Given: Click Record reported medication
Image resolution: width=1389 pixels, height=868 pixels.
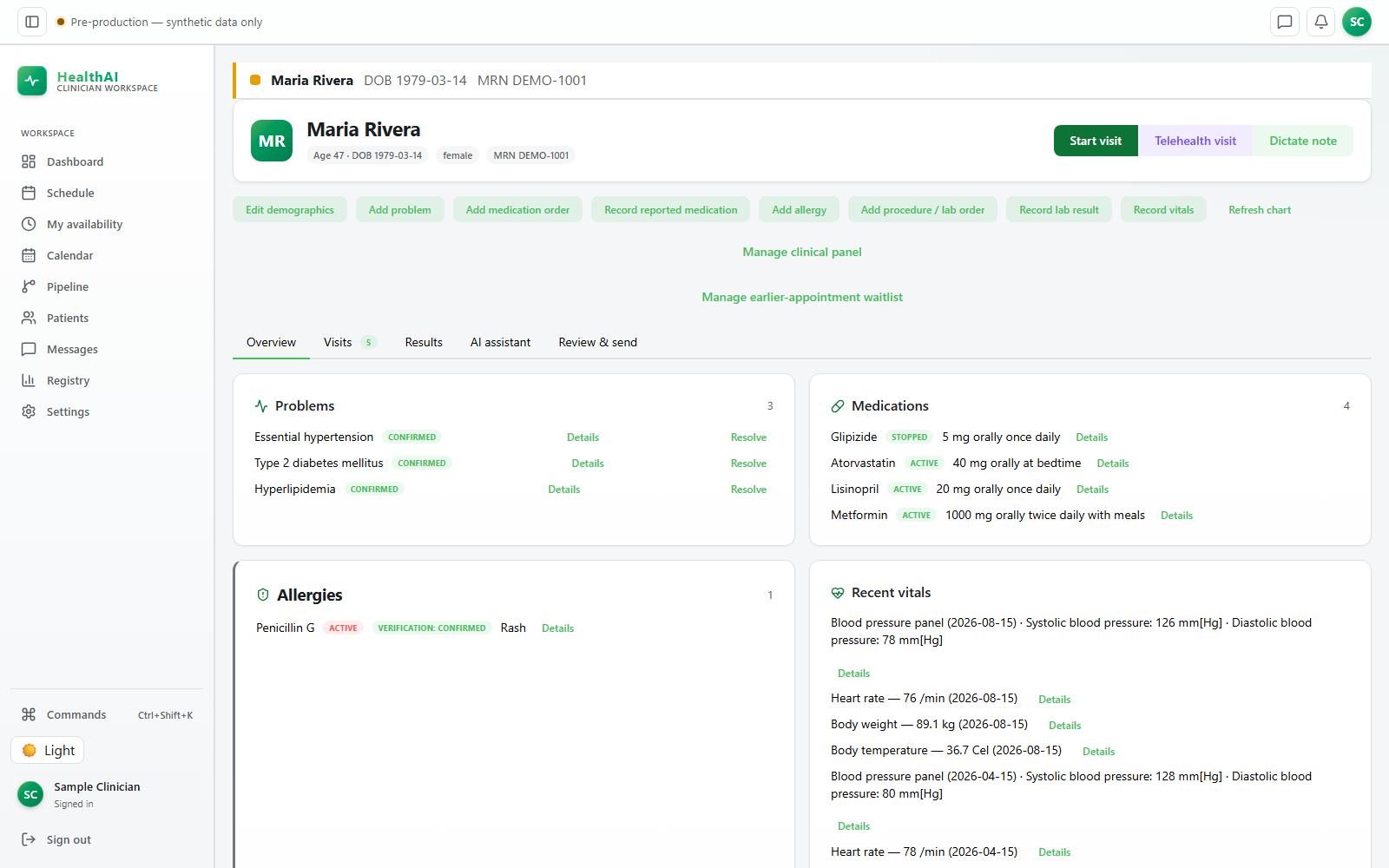Looking at the screenshot, I should tap(671, 210).
